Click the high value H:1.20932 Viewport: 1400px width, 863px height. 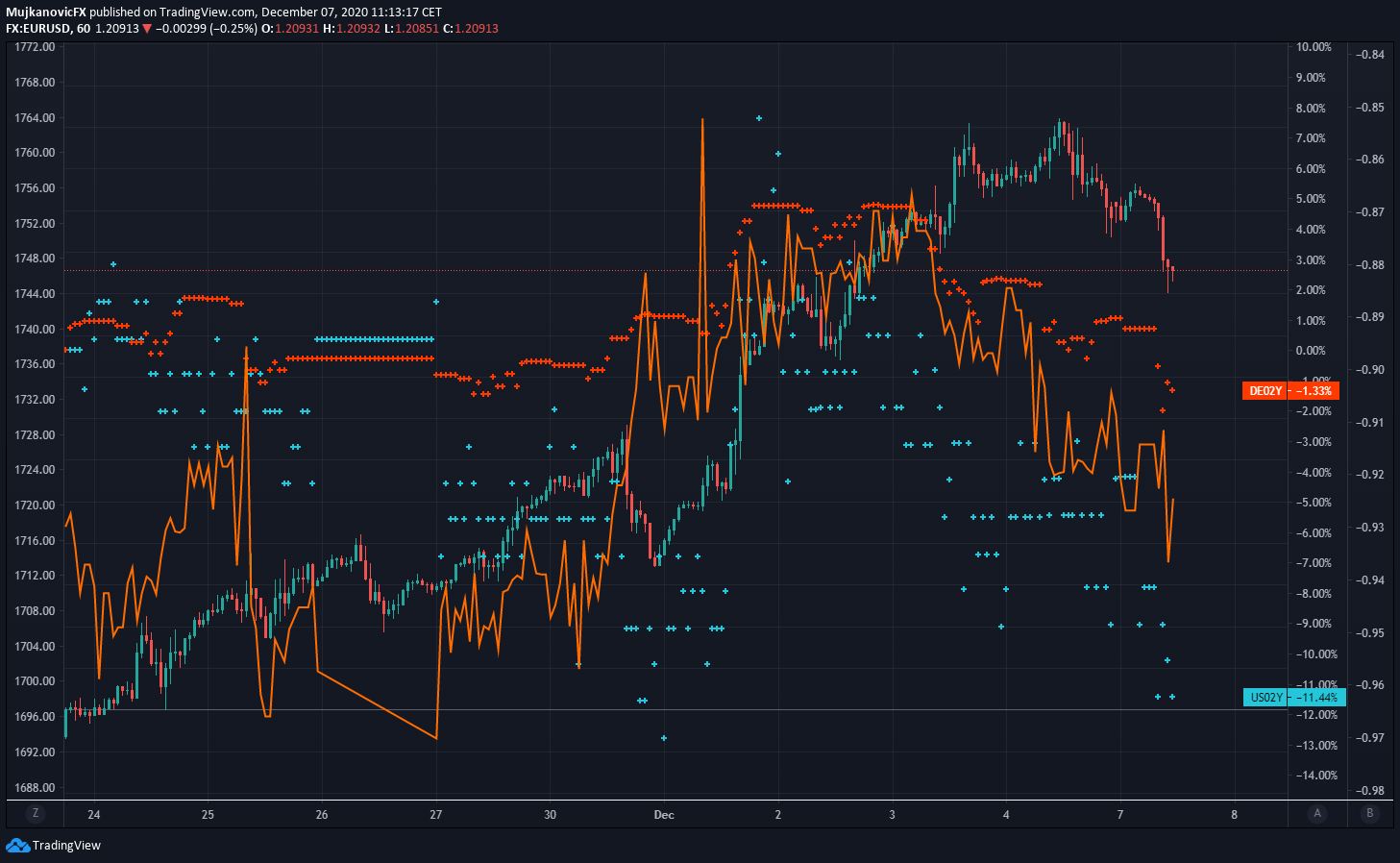[352, 29]
